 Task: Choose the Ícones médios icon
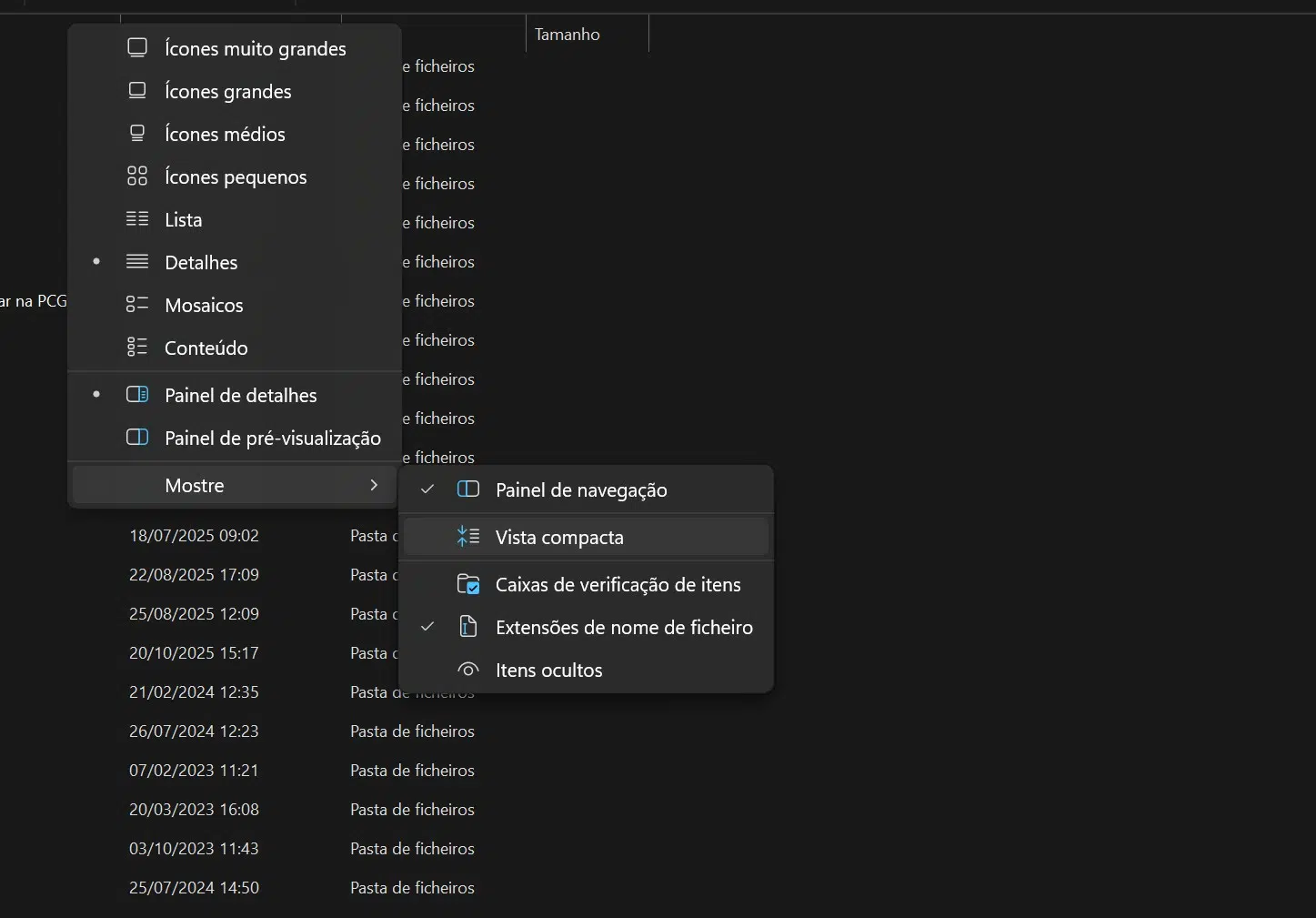(x=137, y=134)
